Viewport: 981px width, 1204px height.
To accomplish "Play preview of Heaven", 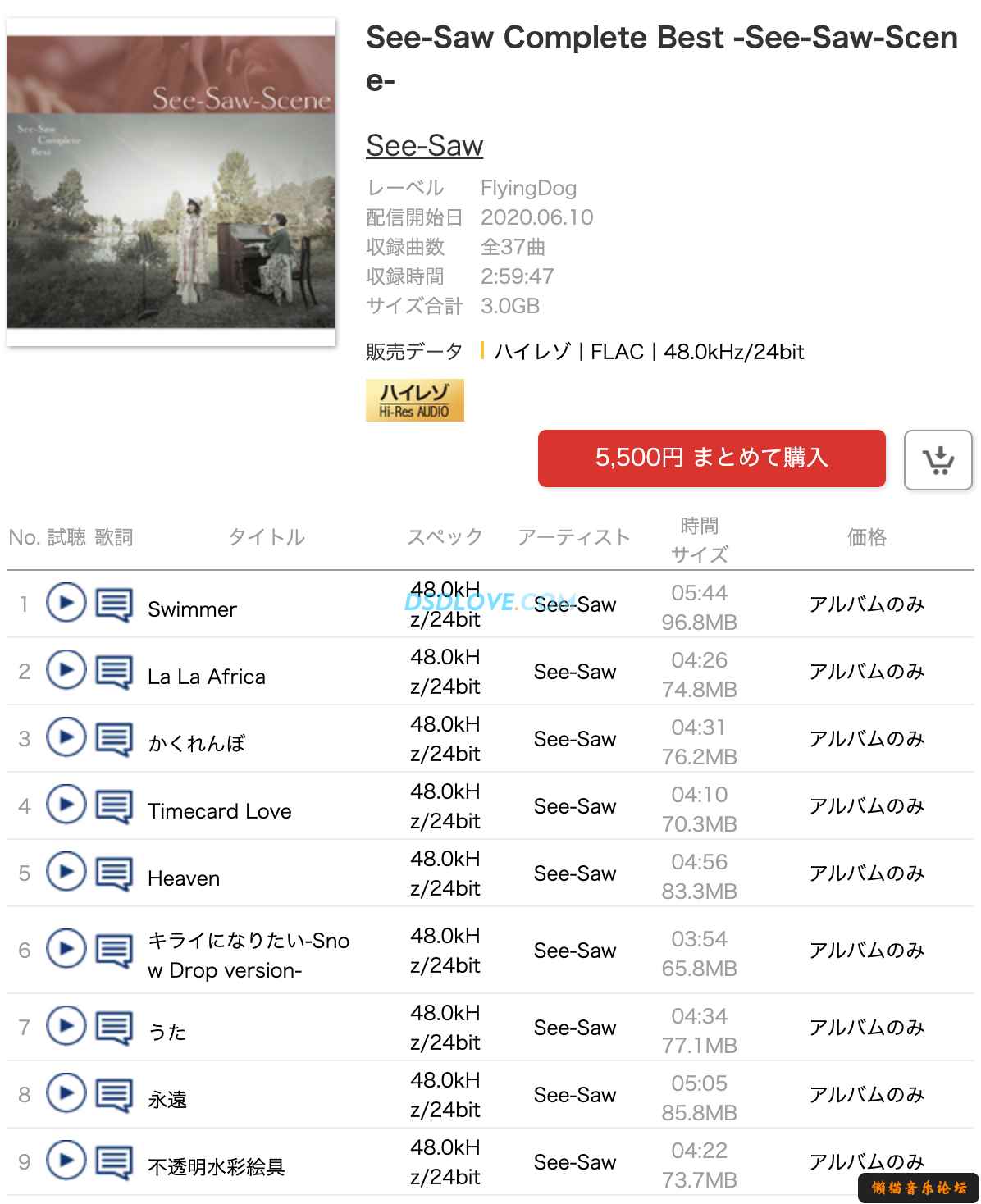I will pyautogui.click(x=66, y=873).
